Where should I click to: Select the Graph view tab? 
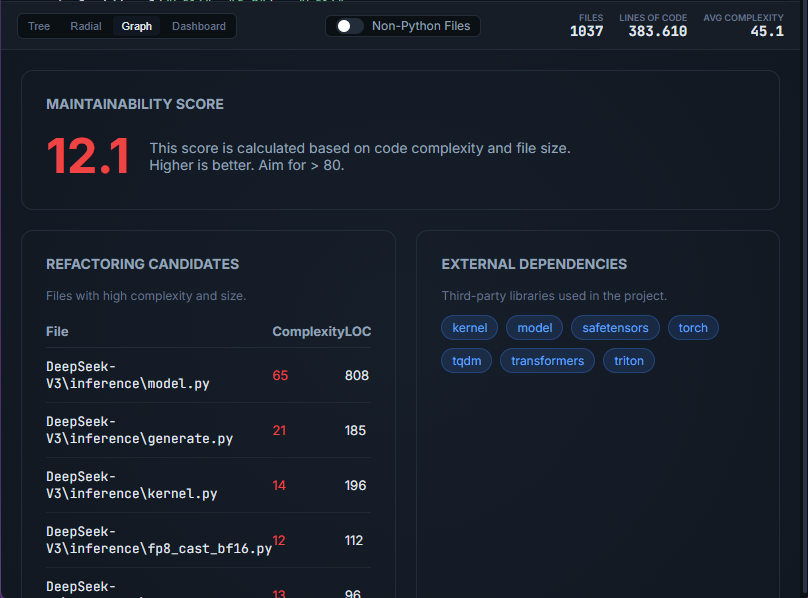click(x=137, y=26)
